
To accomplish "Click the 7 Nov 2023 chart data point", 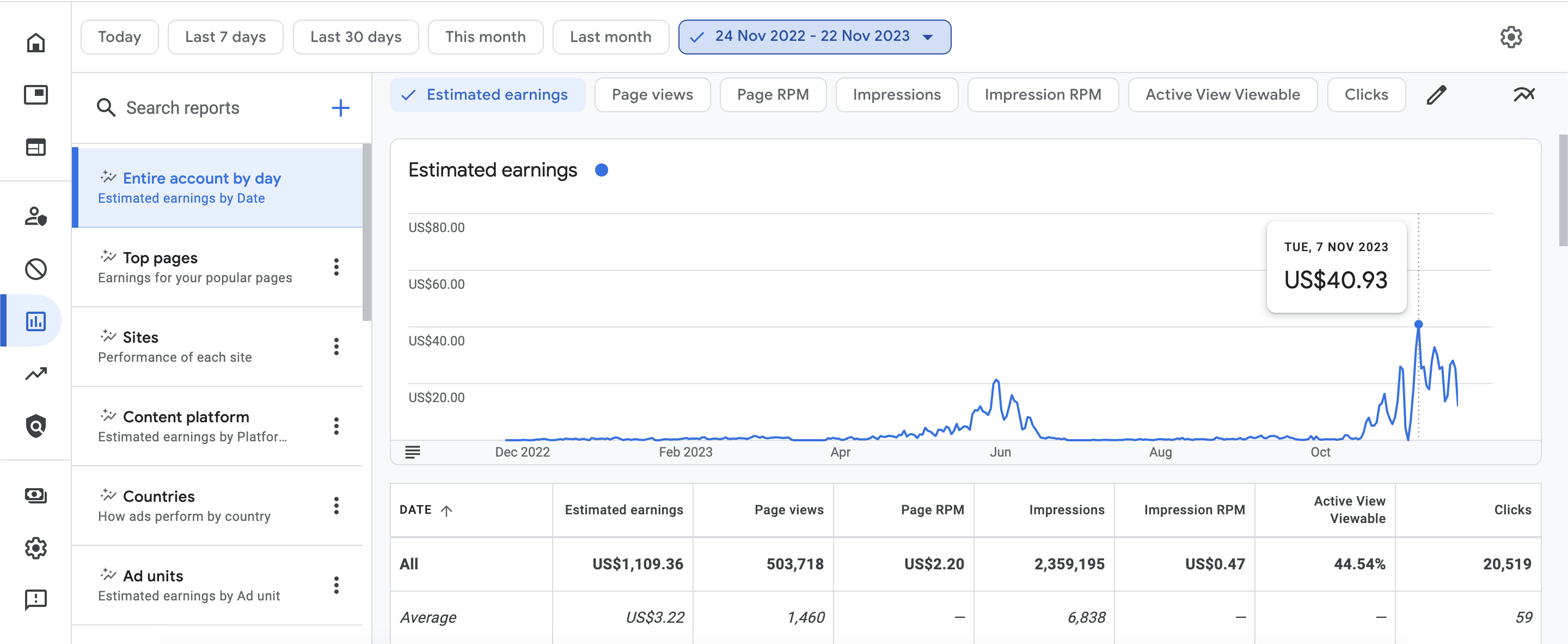I will 1418,324.
